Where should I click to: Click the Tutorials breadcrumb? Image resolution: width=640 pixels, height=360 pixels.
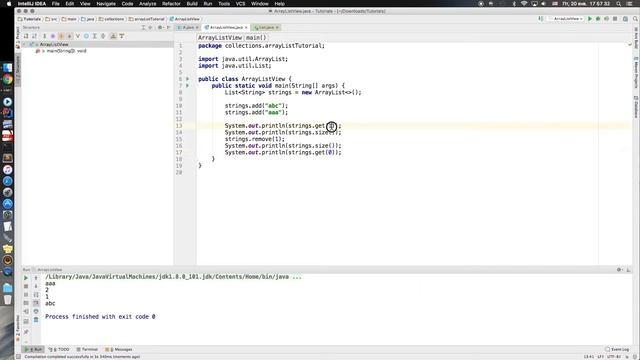(x=29, y=19)
